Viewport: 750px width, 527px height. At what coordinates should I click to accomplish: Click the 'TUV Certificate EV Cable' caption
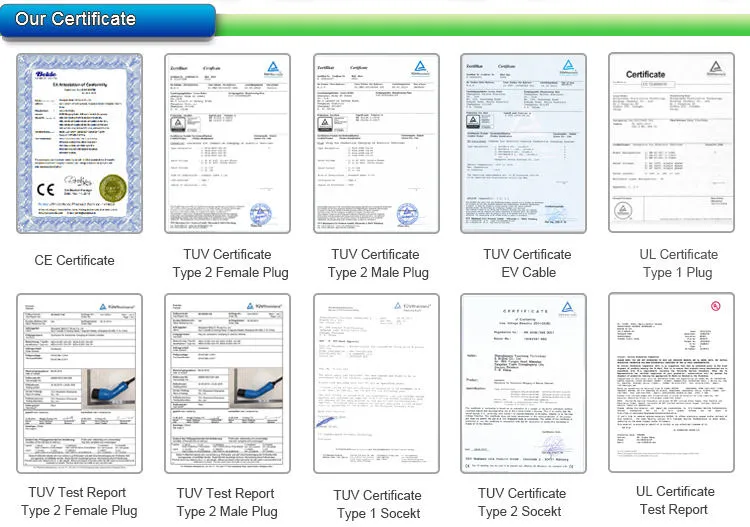pos(528,263)
